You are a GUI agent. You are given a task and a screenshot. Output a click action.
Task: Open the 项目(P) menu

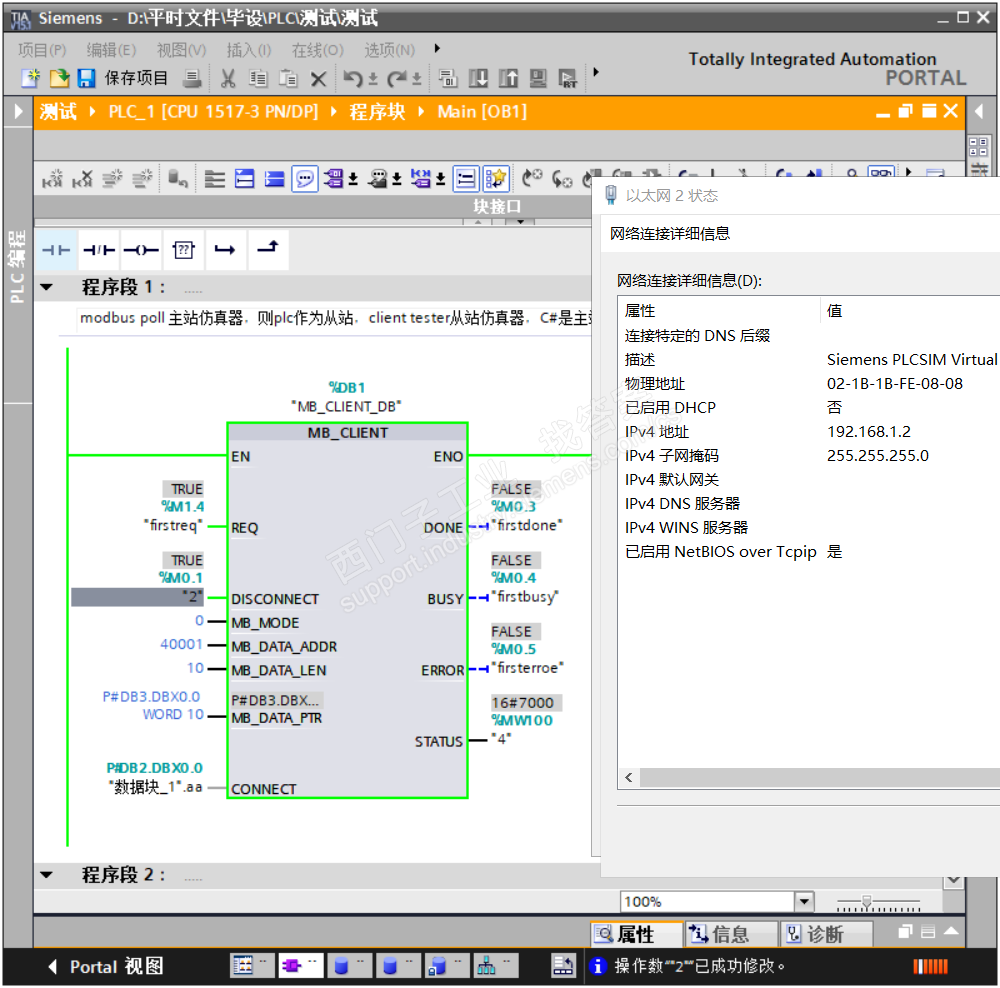[41, 49]
